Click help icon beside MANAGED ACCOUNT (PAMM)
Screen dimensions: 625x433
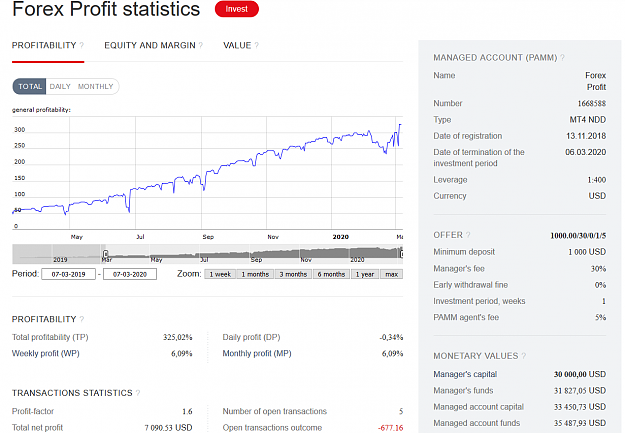tap(562, 58)
